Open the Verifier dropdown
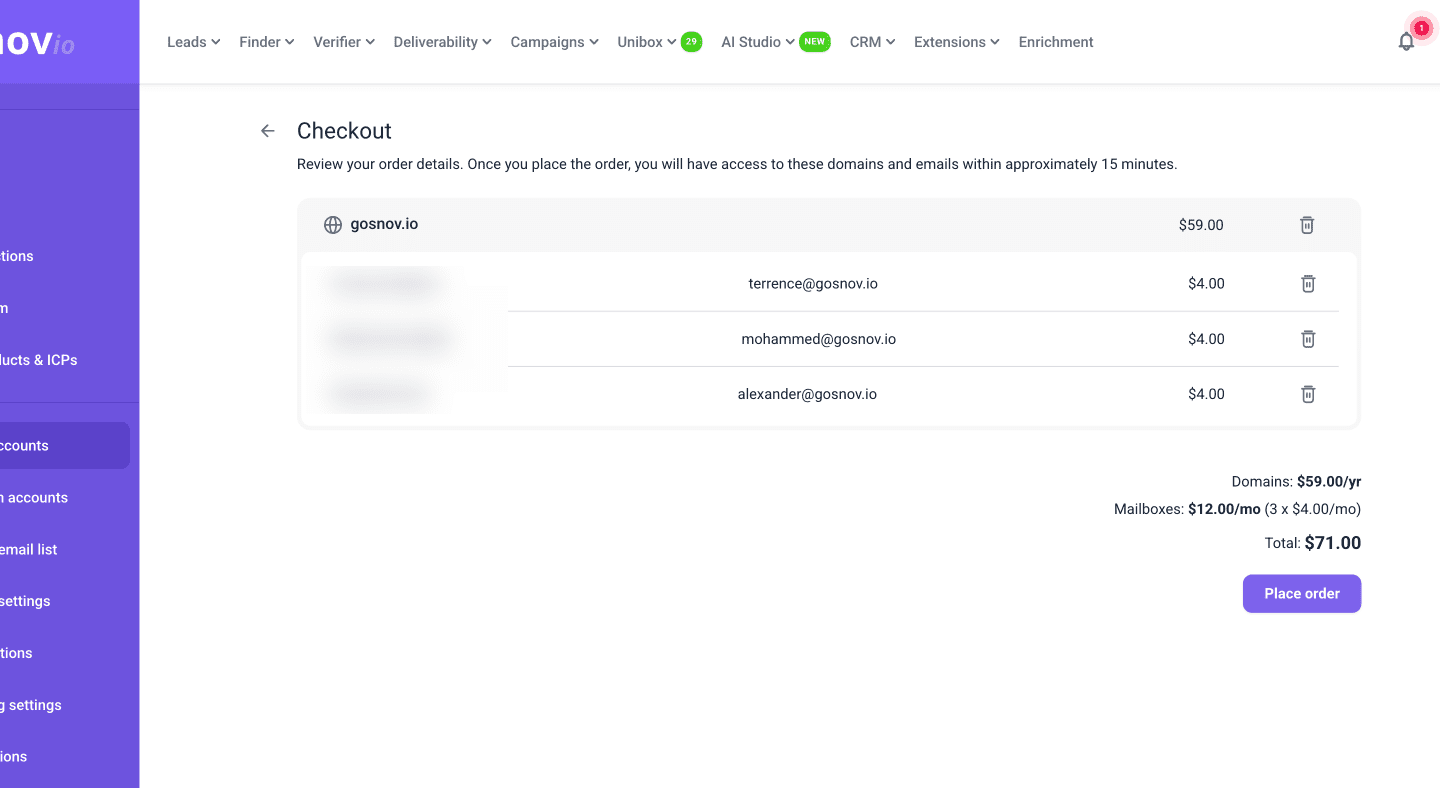Screen dimensions: 1440x788 click(x=343, y=42)
